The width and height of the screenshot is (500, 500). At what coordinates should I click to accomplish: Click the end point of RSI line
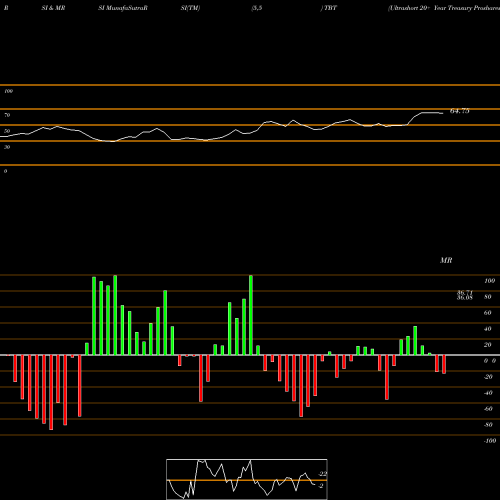tap(443, 114)
